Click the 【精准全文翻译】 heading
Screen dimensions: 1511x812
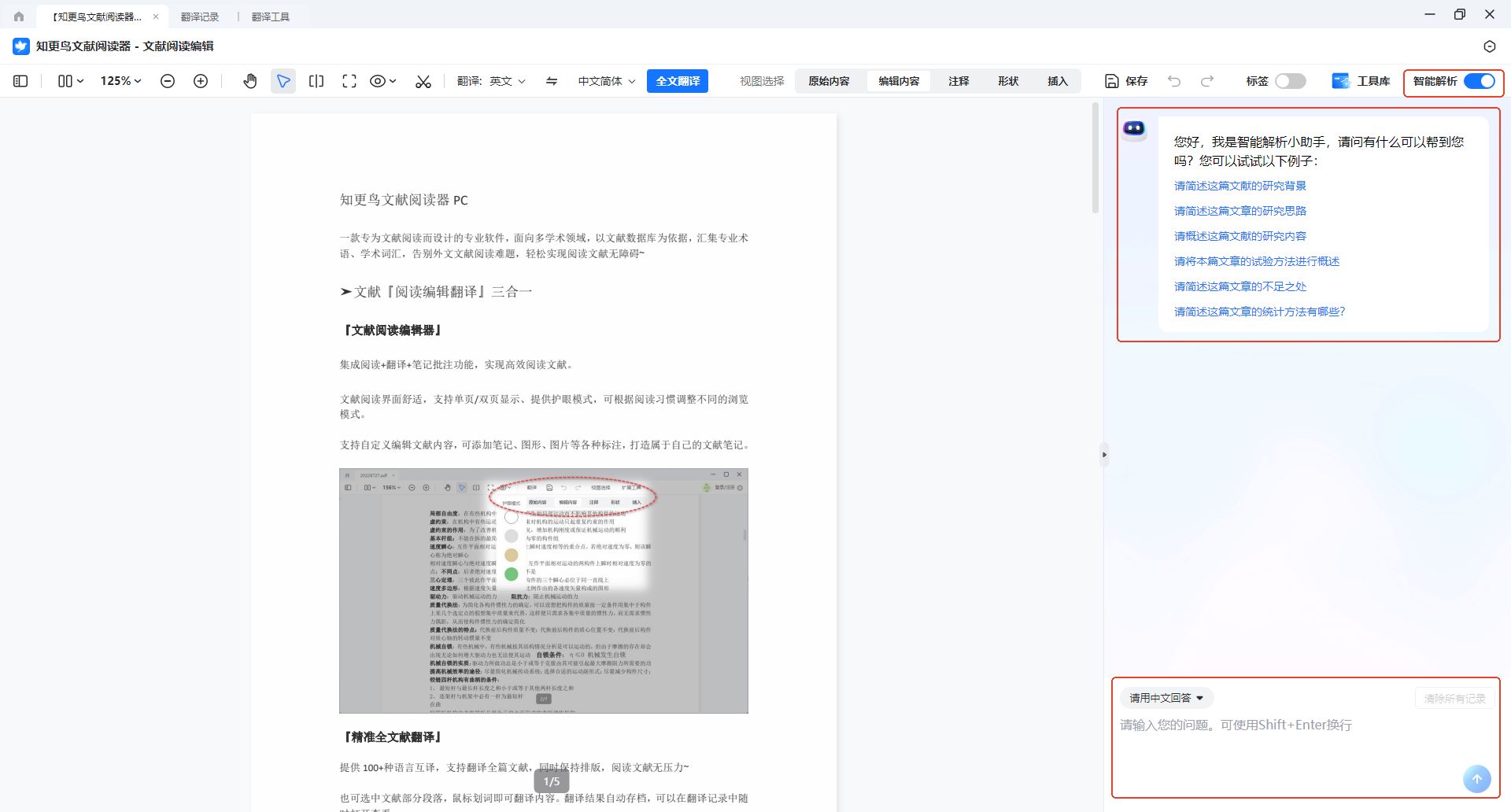tap(392, 737)
